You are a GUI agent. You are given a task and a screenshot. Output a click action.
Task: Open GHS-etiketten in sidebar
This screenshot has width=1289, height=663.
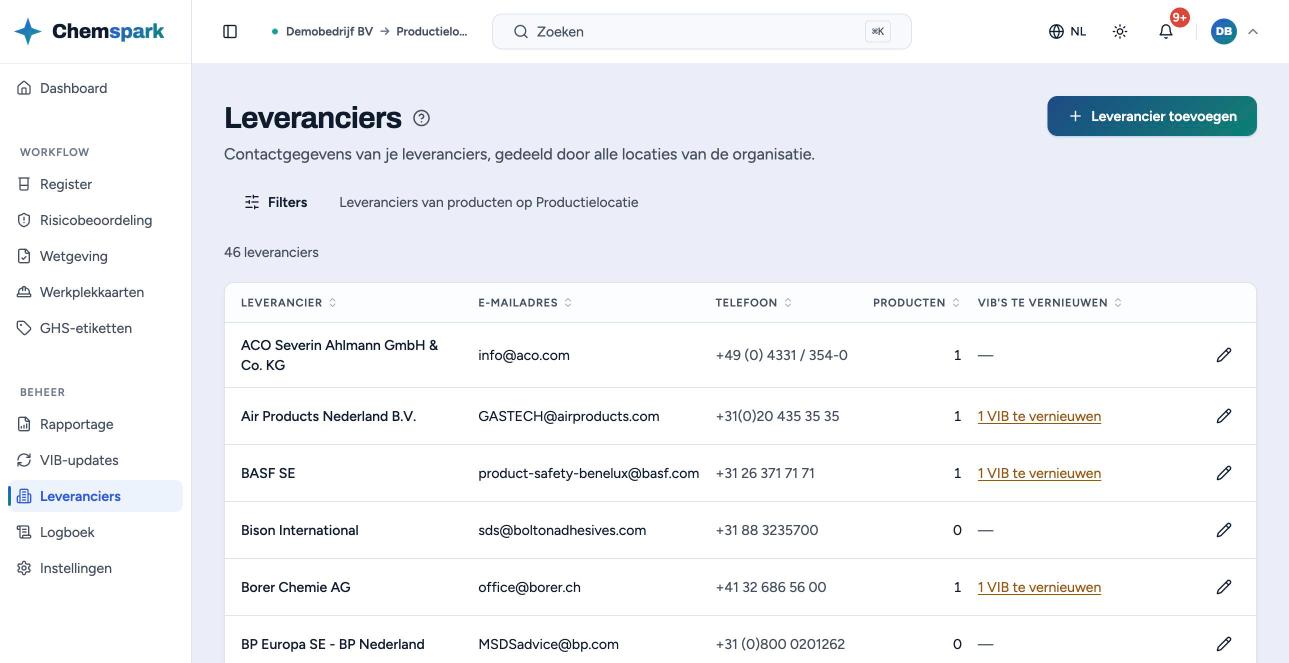coord(95,328)
